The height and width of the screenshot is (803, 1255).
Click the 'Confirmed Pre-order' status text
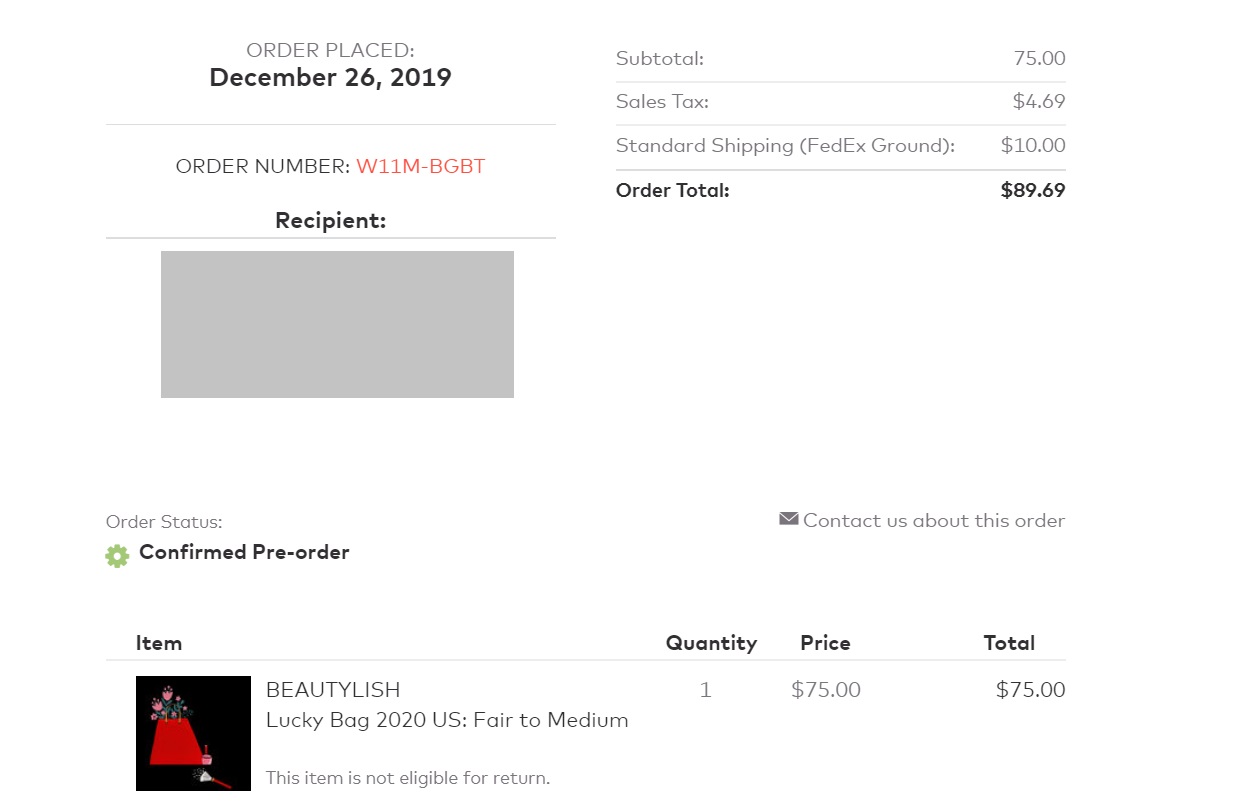pos(244,552)
